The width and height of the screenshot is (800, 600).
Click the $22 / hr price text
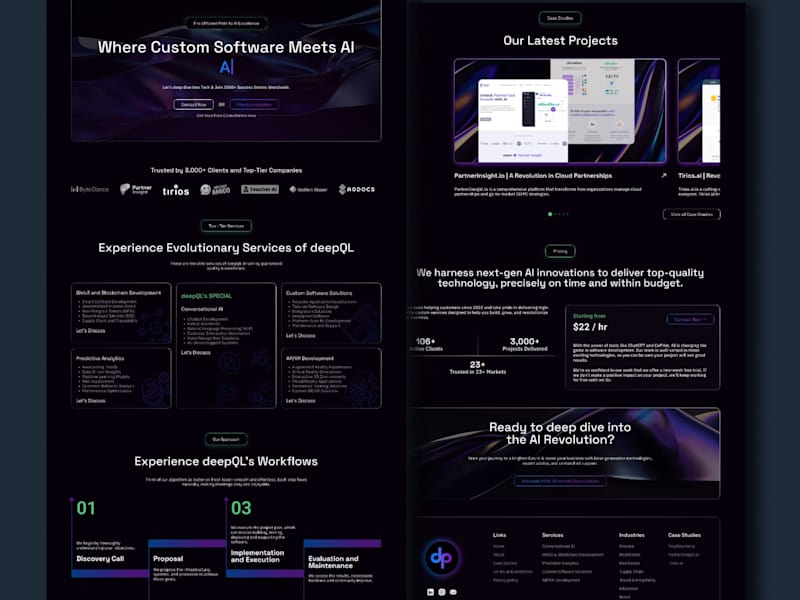(x=590, y=327)
